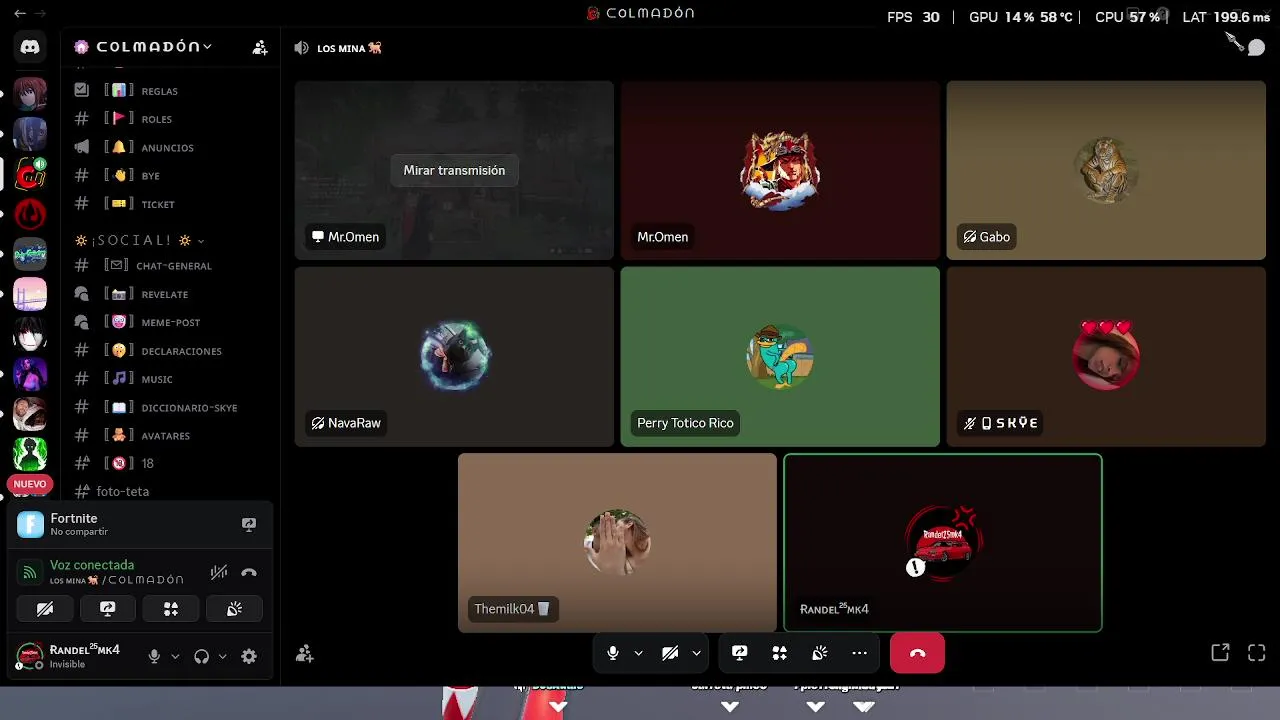Open more options ellipsis in call bar
The width and height of the screenshot is (1280, 720).
[x=860, y=653]
